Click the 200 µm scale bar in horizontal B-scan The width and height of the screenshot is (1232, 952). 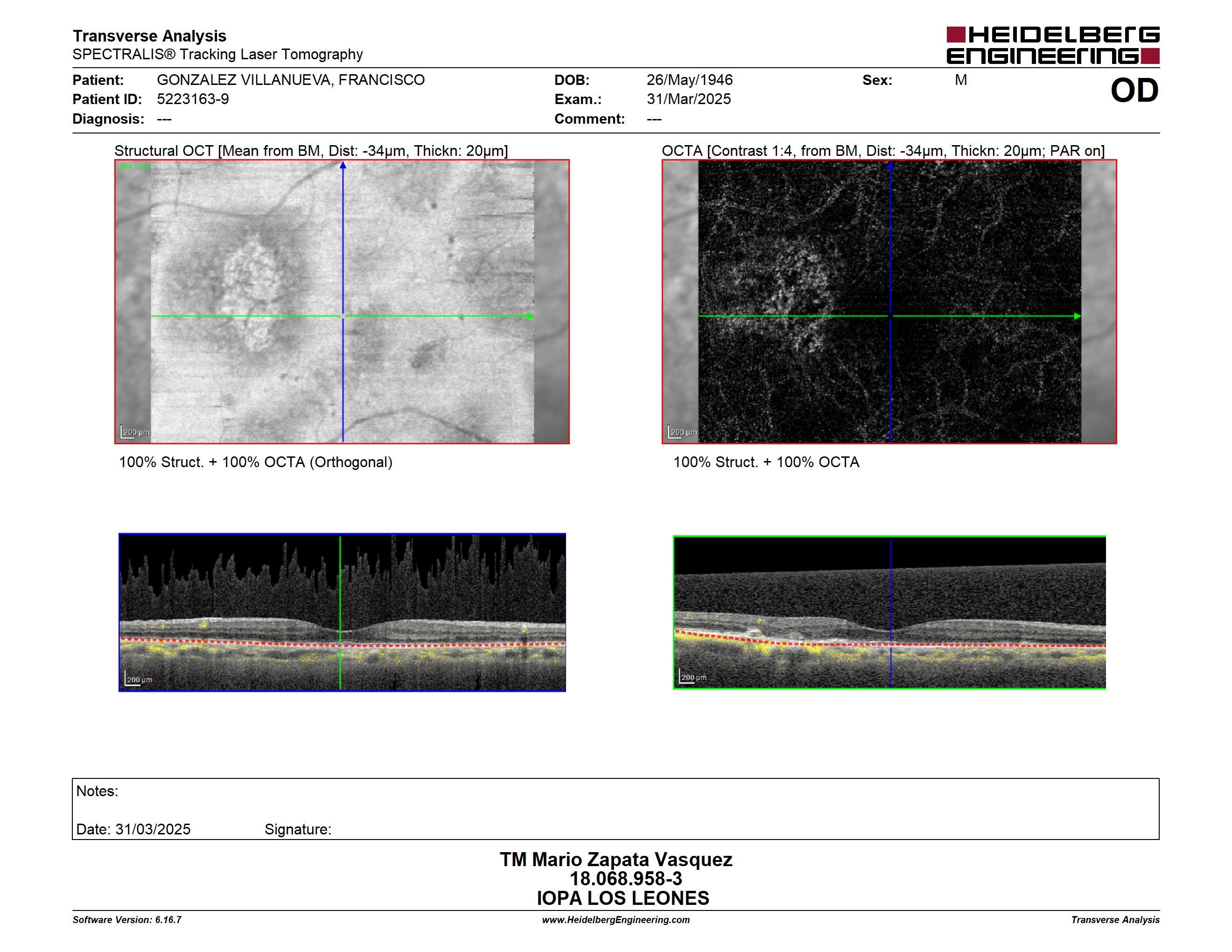tap(693, 677)
